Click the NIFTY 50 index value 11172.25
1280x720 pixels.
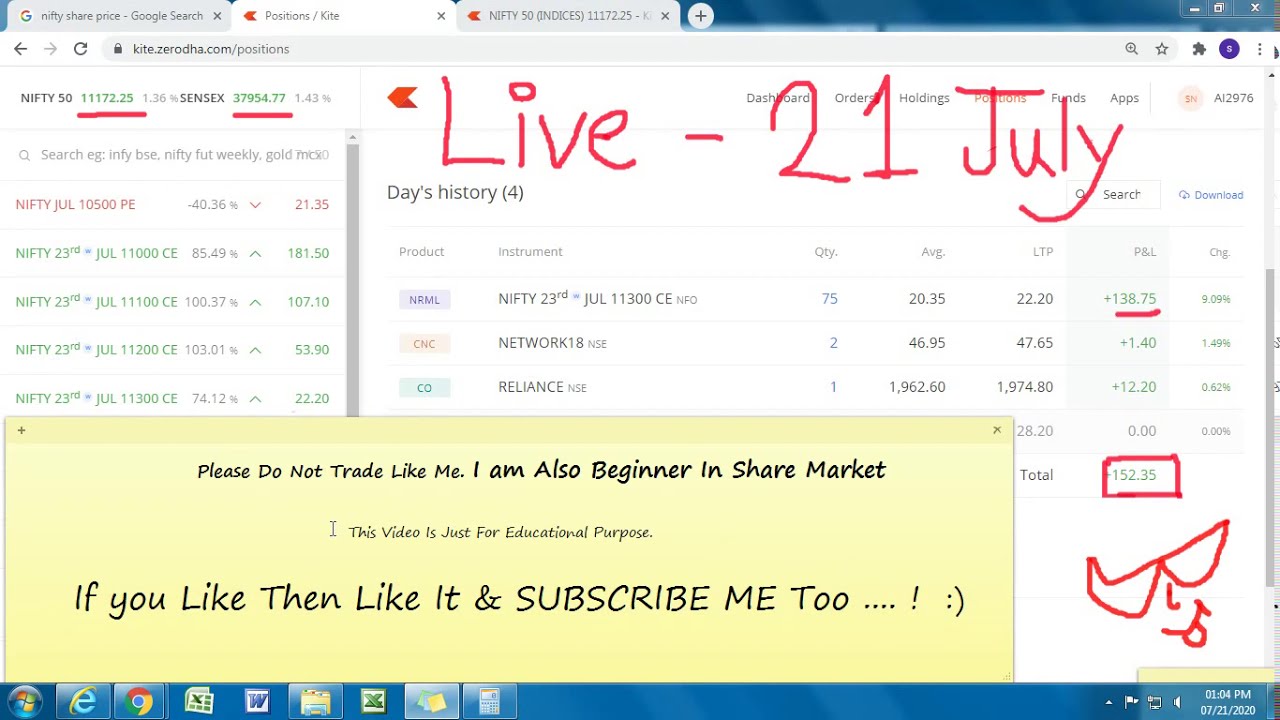(x=107, y=98)
